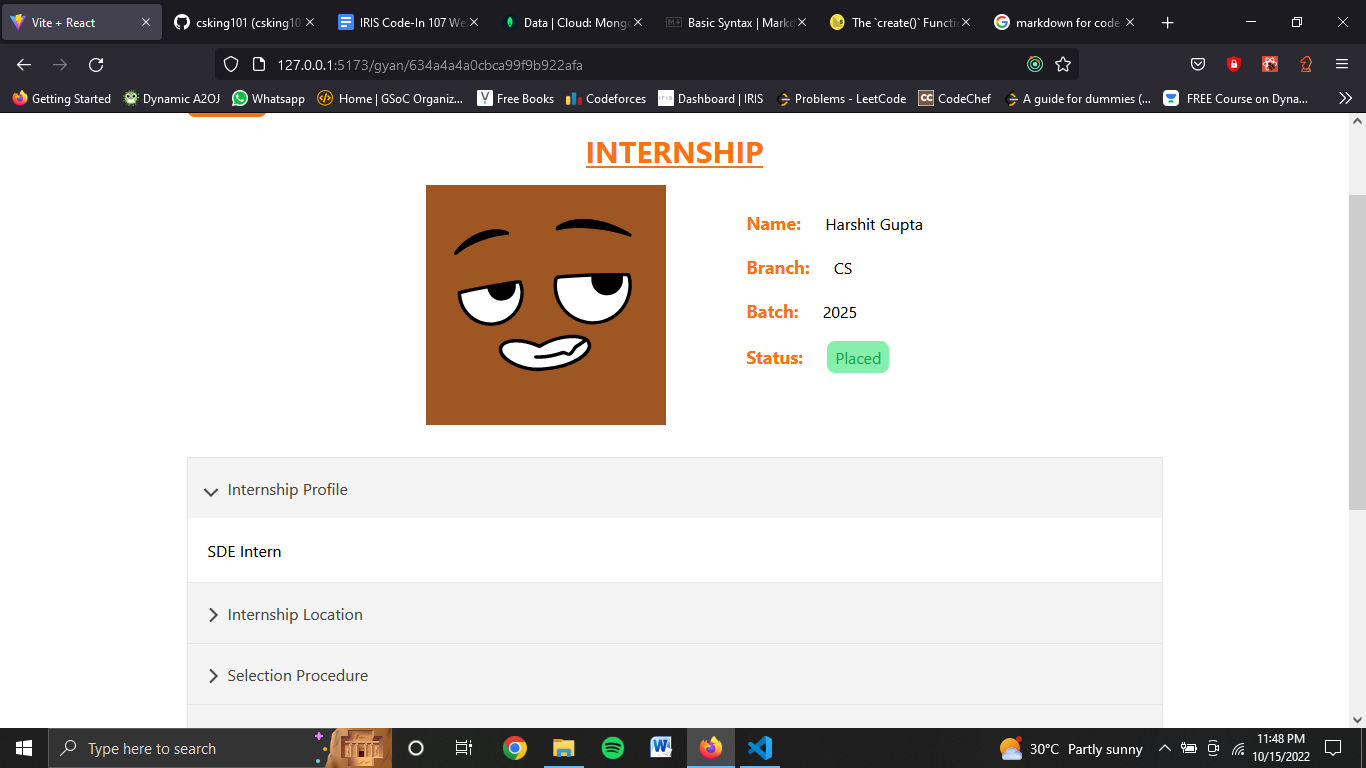Open the red shield extension icon
The height and width of the screenshot is (768, 1366).
[x=1234, y=64]
